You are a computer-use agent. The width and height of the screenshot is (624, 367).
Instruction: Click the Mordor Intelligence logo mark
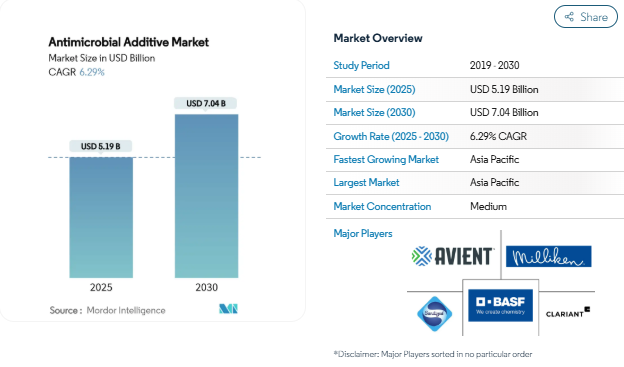point(228,308)
